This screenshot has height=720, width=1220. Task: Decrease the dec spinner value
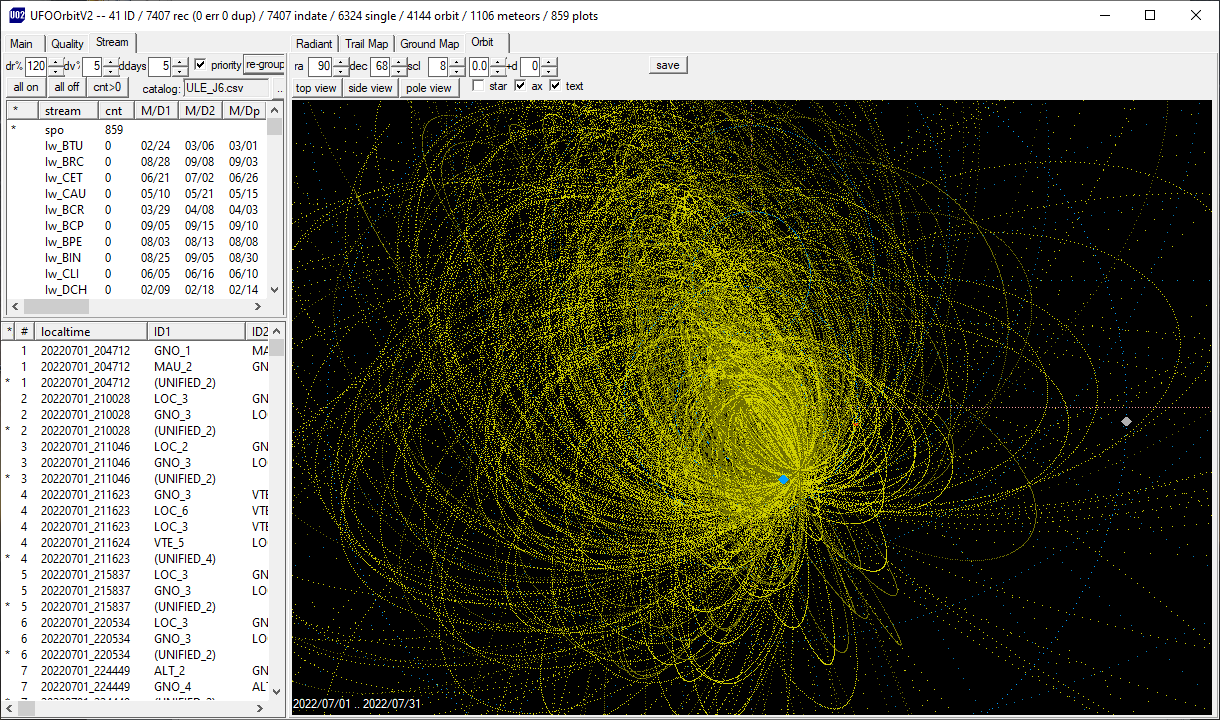[397, 71]
